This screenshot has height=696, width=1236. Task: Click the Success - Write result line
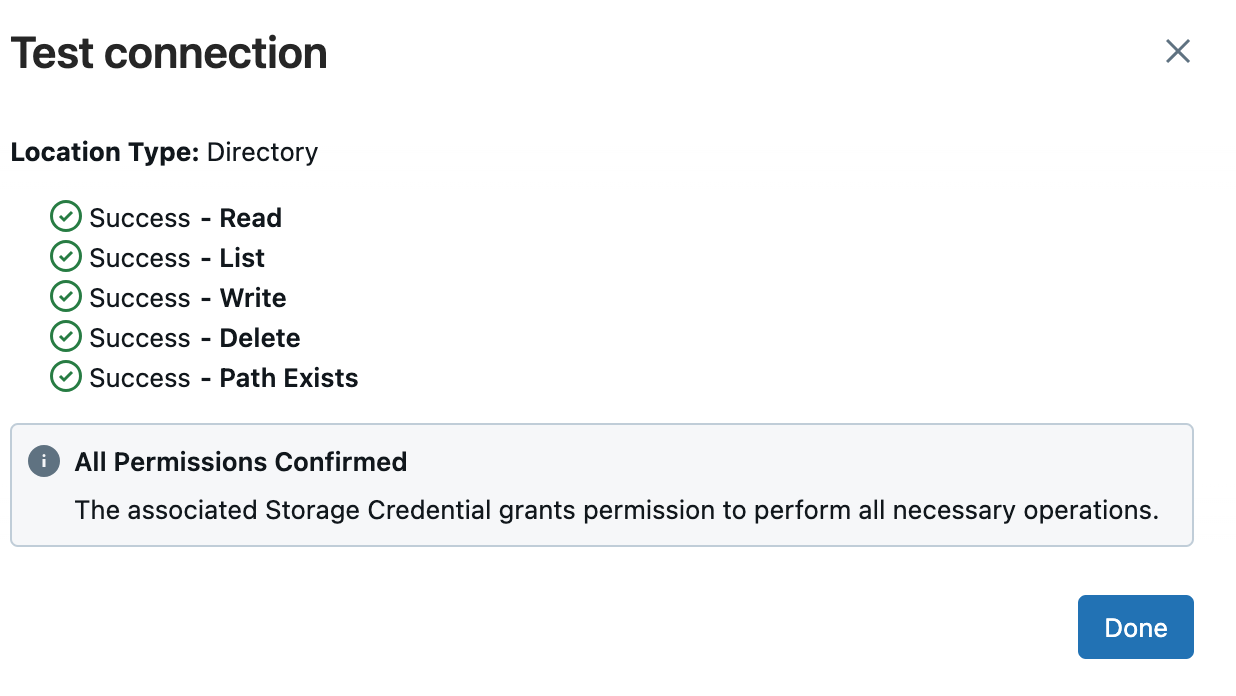(x=187, y=297)
